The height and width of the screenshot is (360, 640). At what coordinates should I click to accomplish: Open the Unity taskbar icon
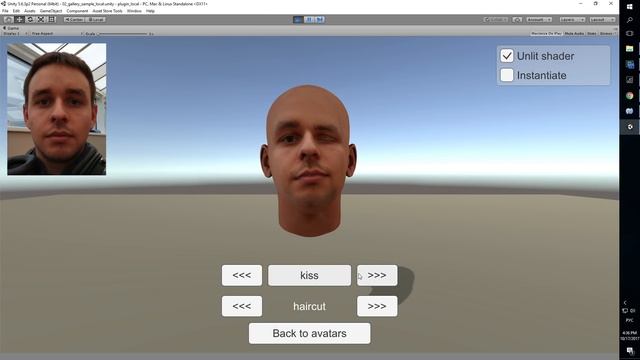pyautogui.click(x=630, y=127)
